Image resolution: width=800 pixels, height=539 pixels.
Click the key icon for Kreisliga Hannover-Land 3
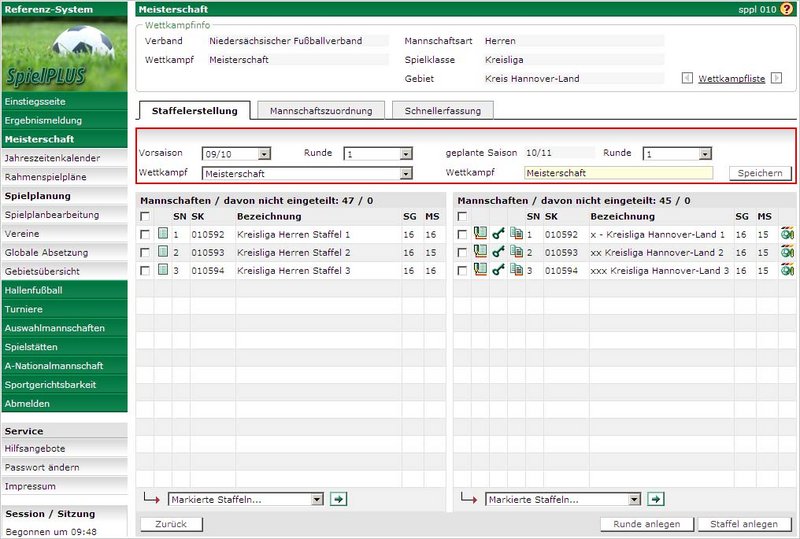498,270
